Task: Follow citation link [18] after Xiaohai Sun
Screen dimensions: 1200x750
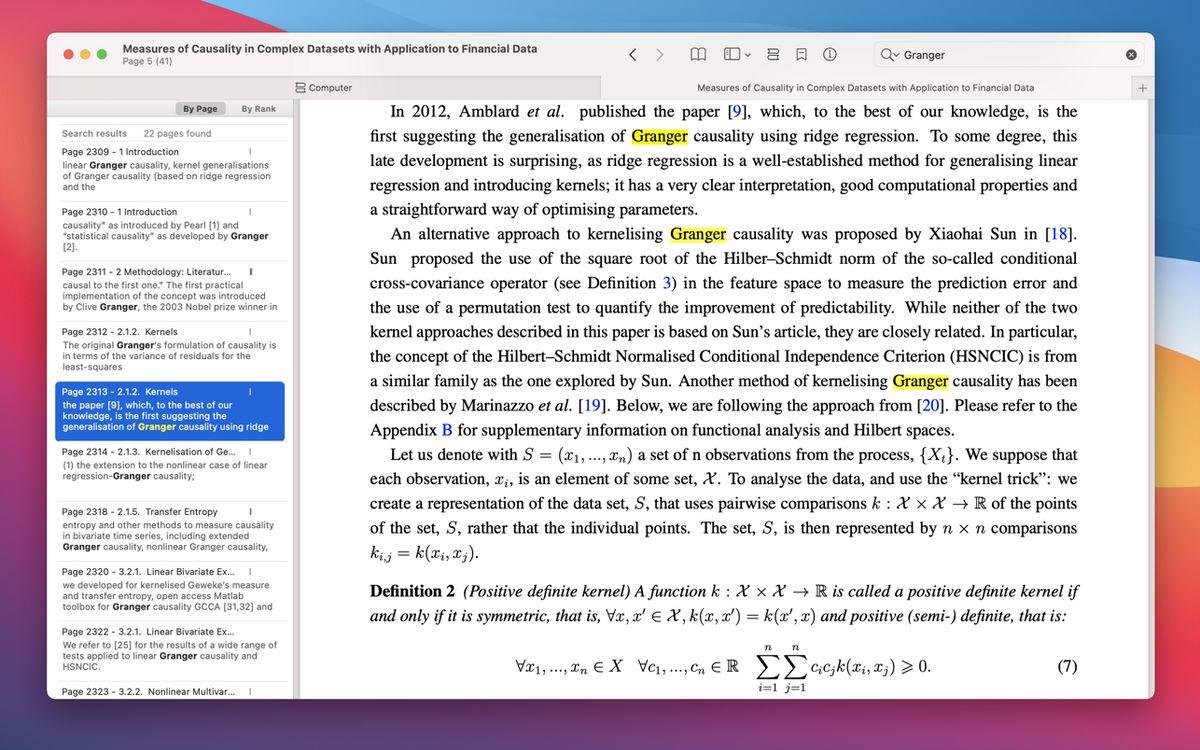Action: (1059, 234)
